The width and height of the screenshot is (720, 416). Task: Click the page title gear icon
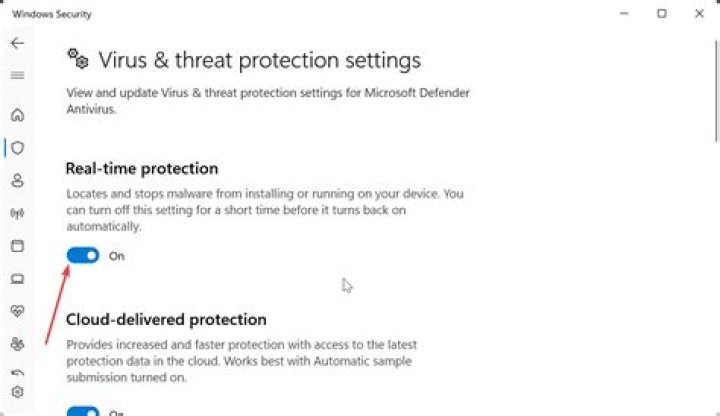[x=77, y=60]
